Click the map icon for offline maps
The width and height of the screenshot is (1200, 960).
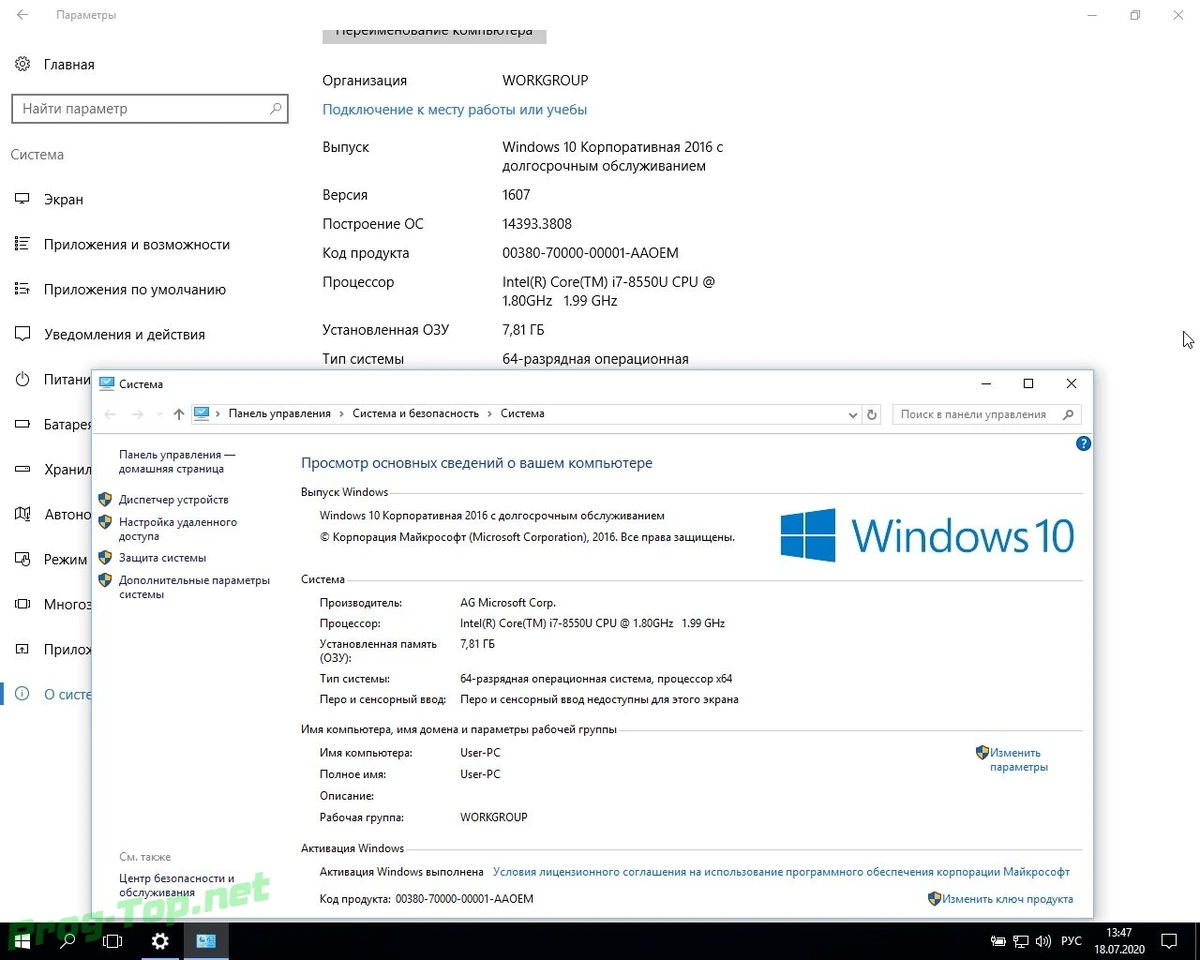22,514
